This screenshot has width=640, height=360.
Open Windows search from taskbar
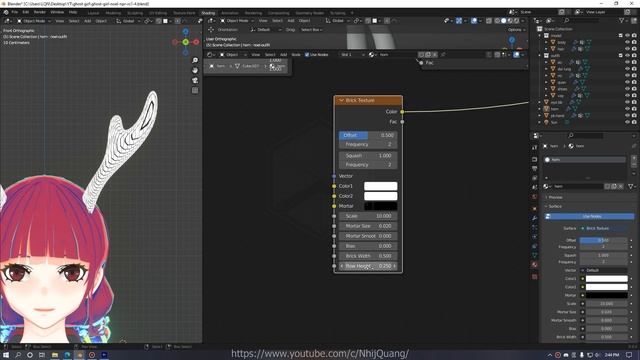pos(18,355)
